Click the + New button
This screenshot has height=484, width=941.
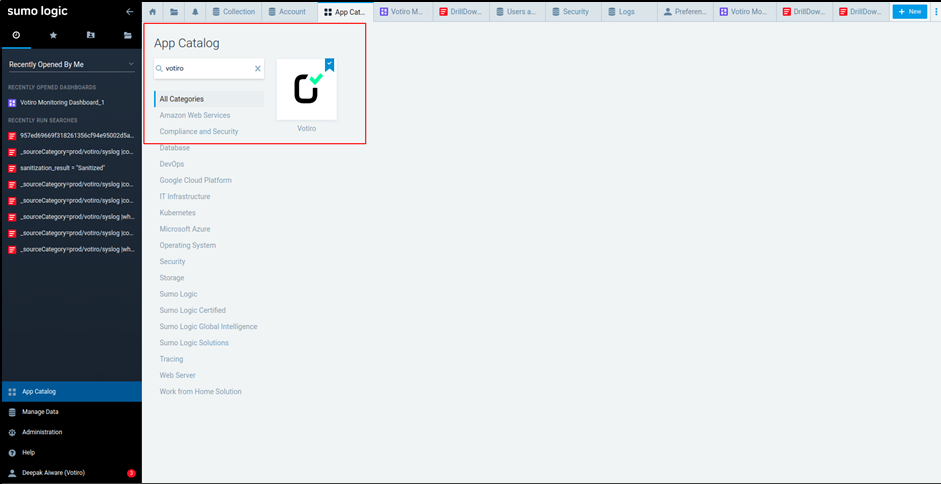910,11
